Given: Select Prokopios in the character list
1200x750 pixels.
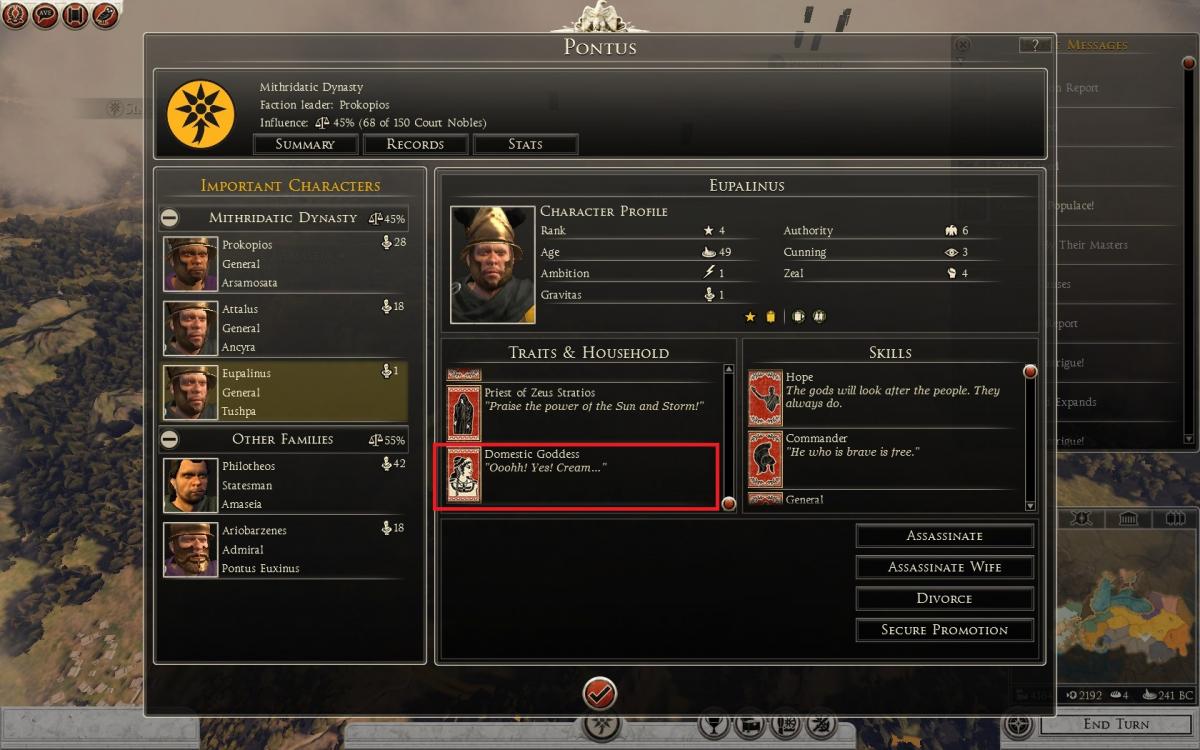Looking at the screenshot, I should pyautogui.click(x=284, y=263).
